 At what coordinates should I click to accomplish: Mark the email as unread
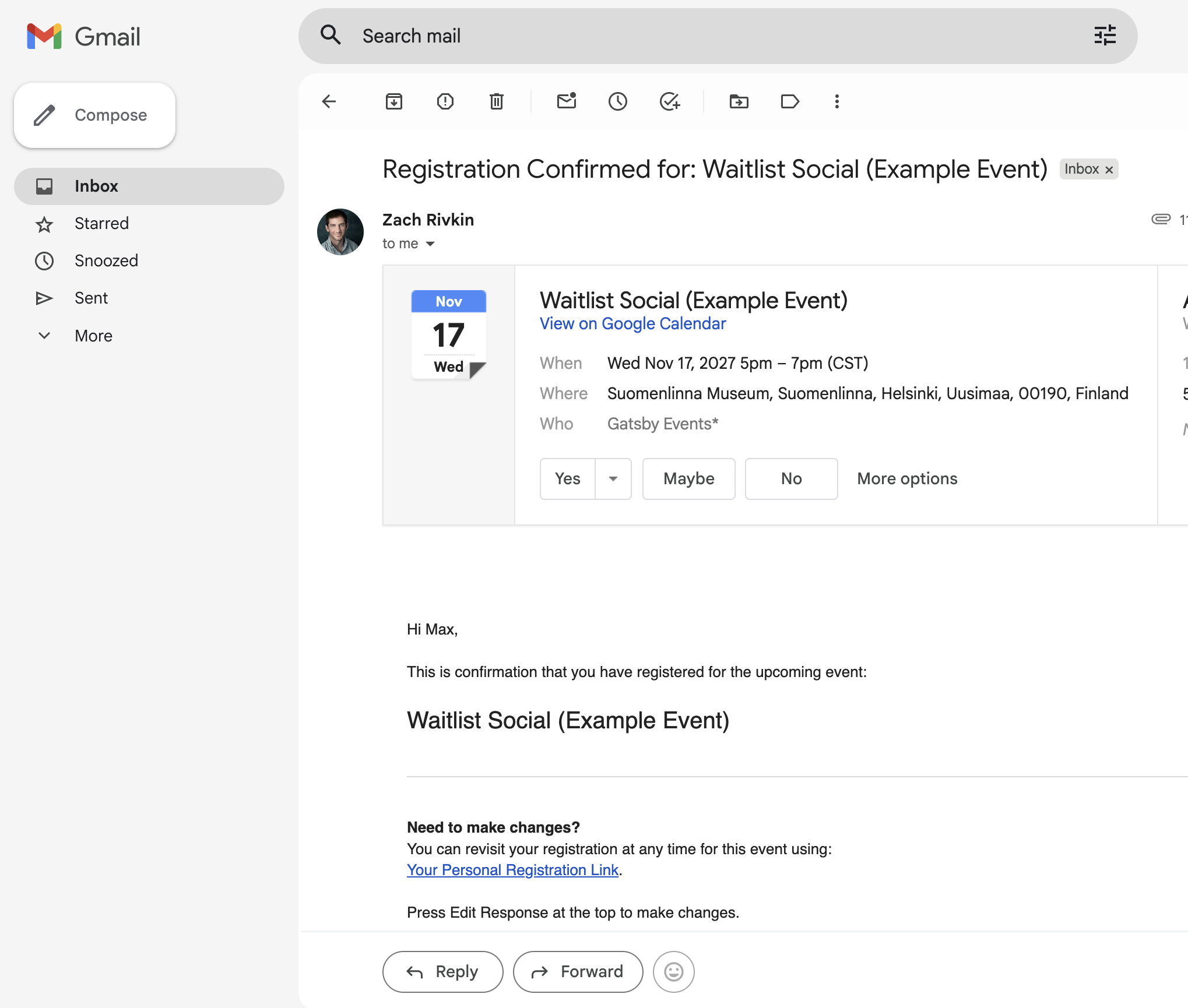tap(566, 101)
